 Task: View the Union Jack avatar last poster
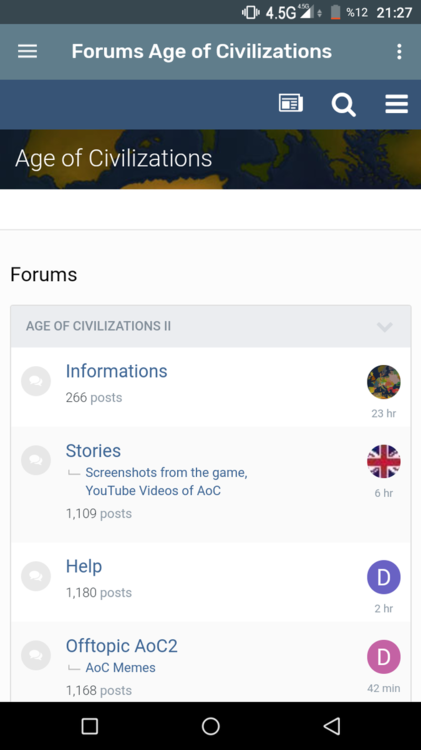click(384, 461)
